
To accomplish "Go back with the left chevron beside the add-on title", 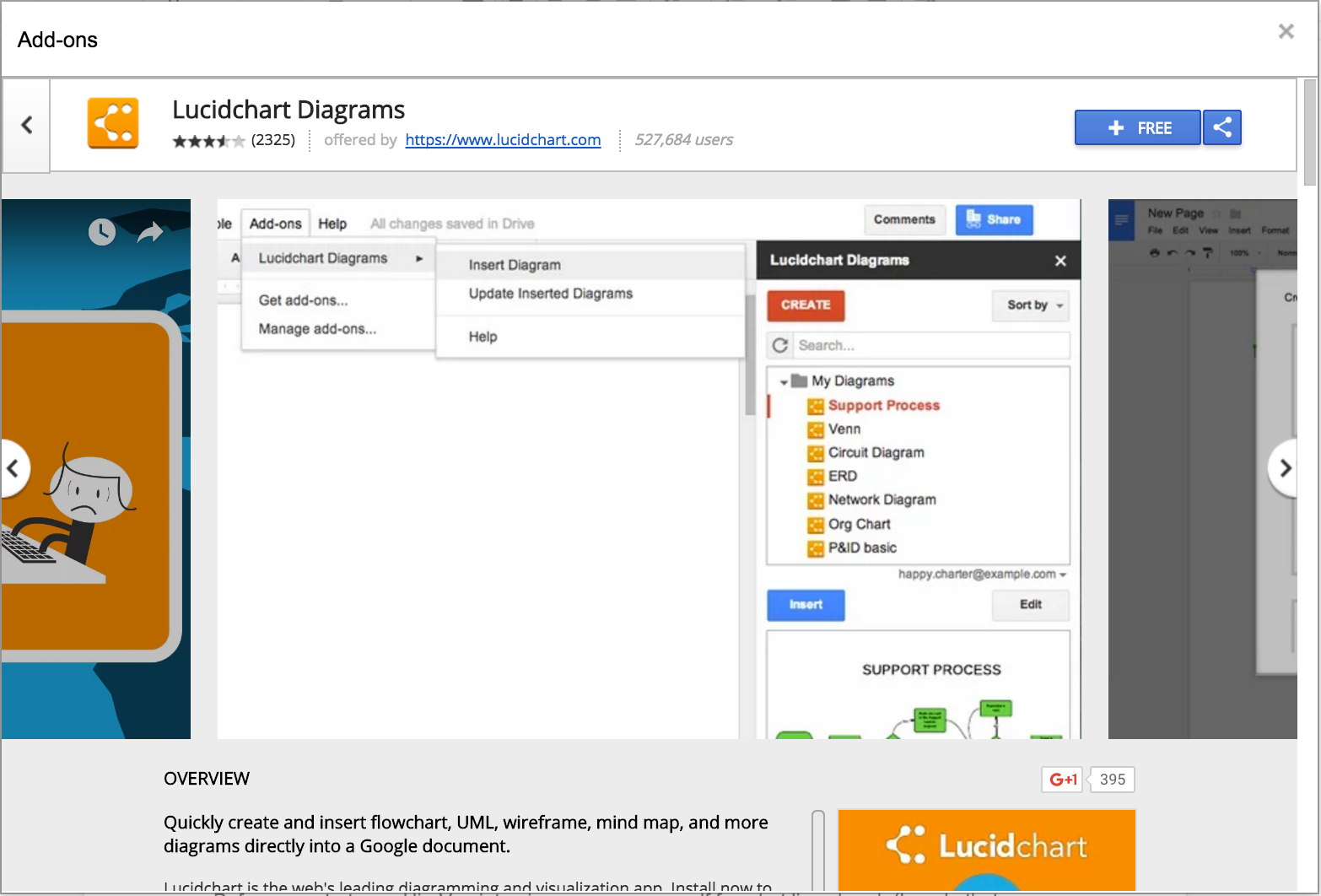I will pos(26,125).
